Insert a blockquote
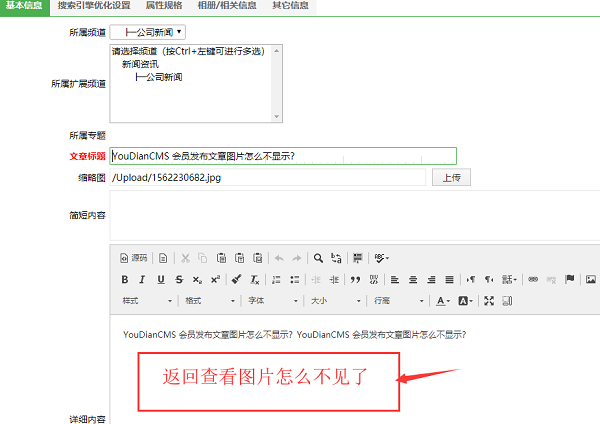 [355, 279]
